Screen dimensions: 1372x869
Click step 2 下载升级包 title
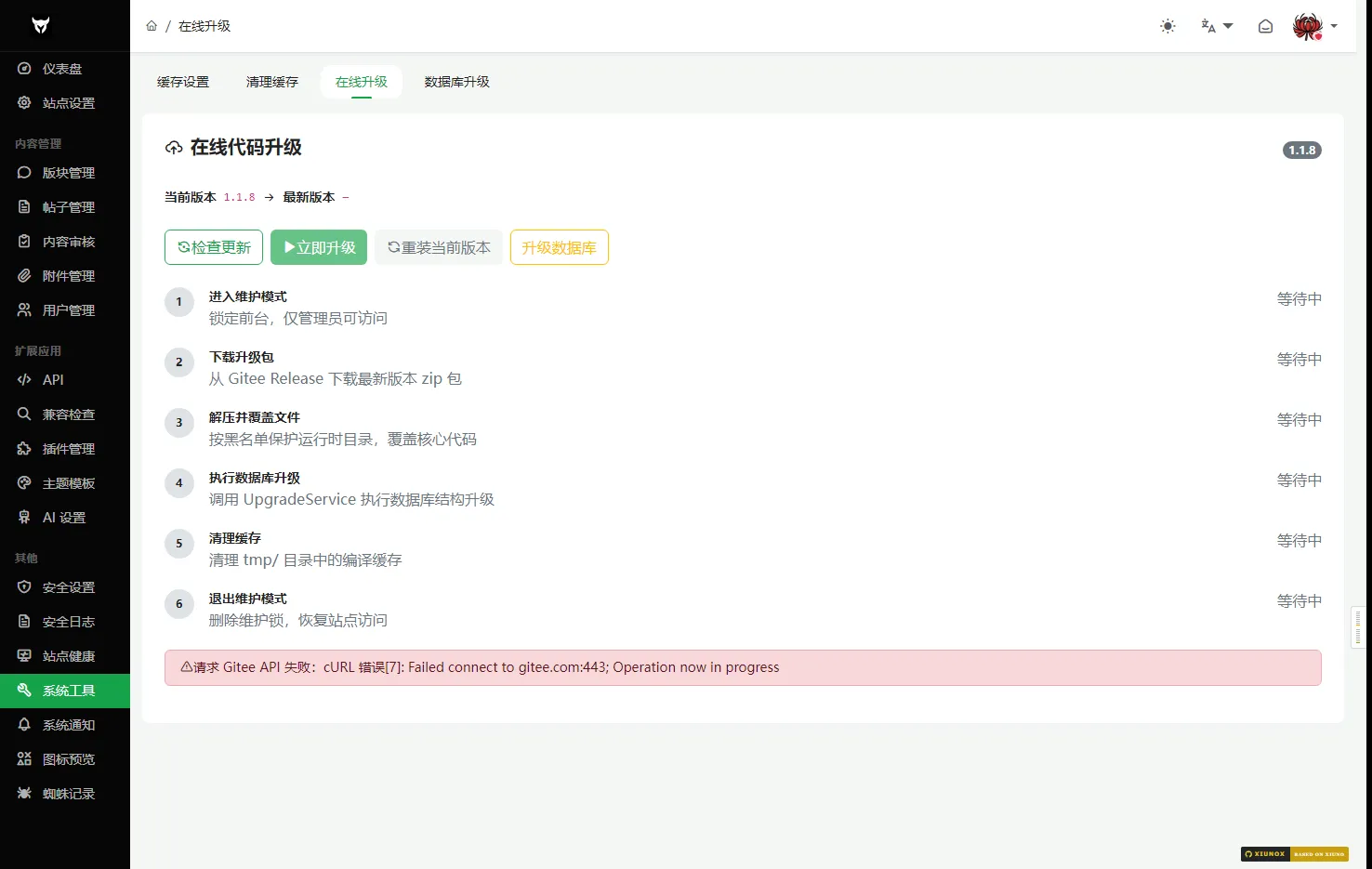point(242,357)
